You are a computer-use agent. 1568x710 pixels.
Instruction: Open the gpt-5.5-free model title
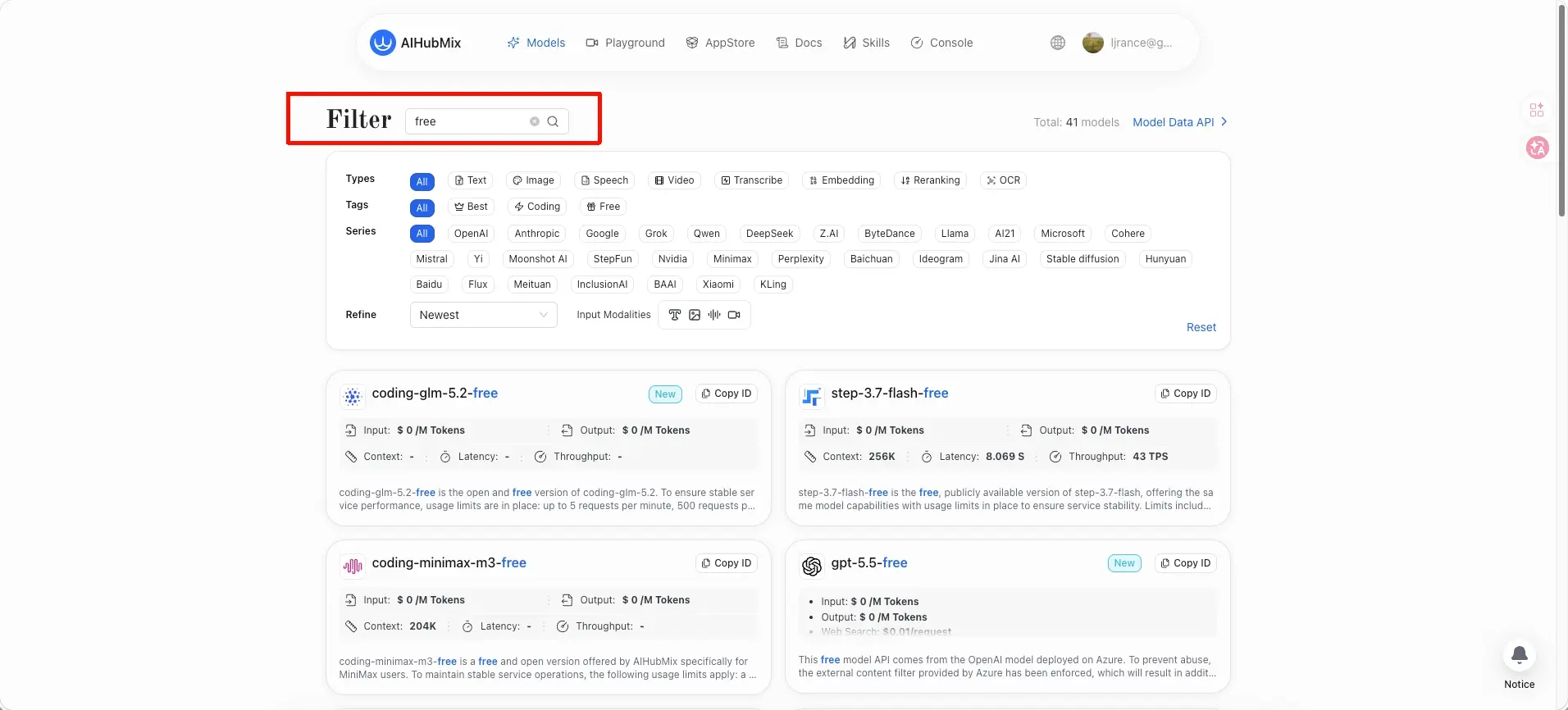869,562
